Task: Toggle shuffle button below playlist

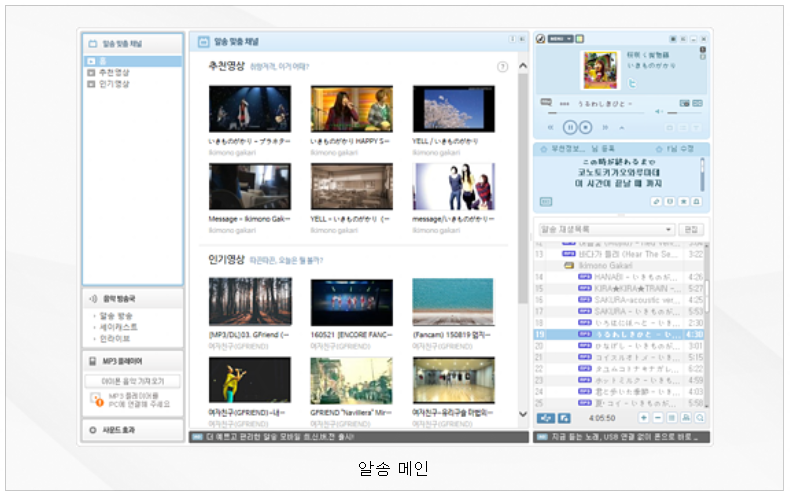Action: coord(546,418)
